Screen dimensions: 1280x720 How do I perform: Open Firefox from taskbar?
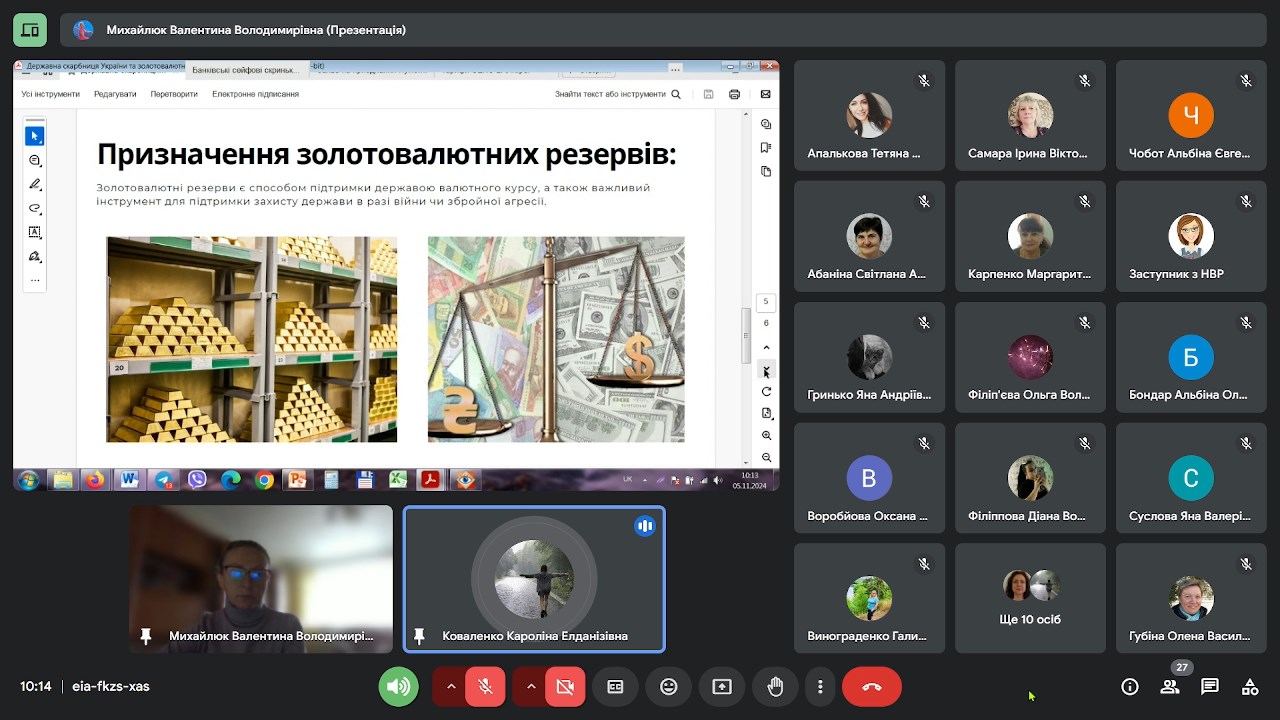(95, 480)
